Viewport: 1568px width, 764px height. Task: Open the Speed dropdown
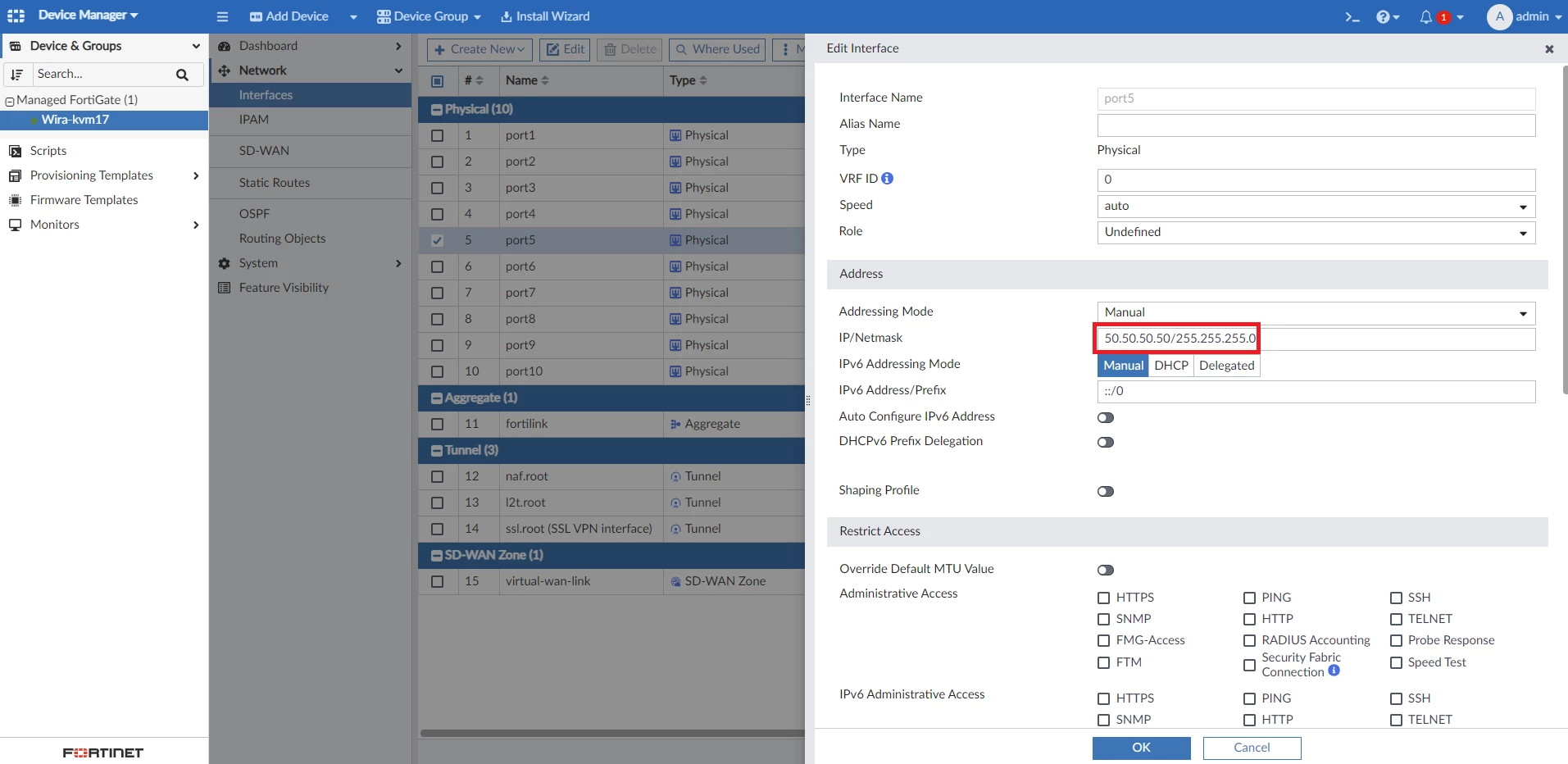tap(1316, 207)
